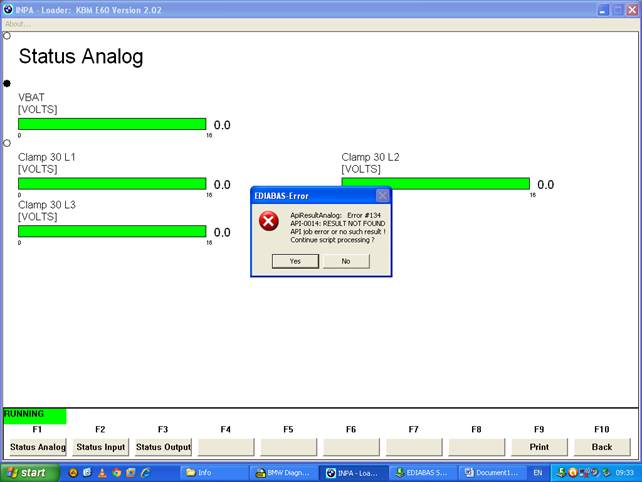Click No in the EDIABAS-Error dialog
The image size is (642, 482).
pos(346,261)
